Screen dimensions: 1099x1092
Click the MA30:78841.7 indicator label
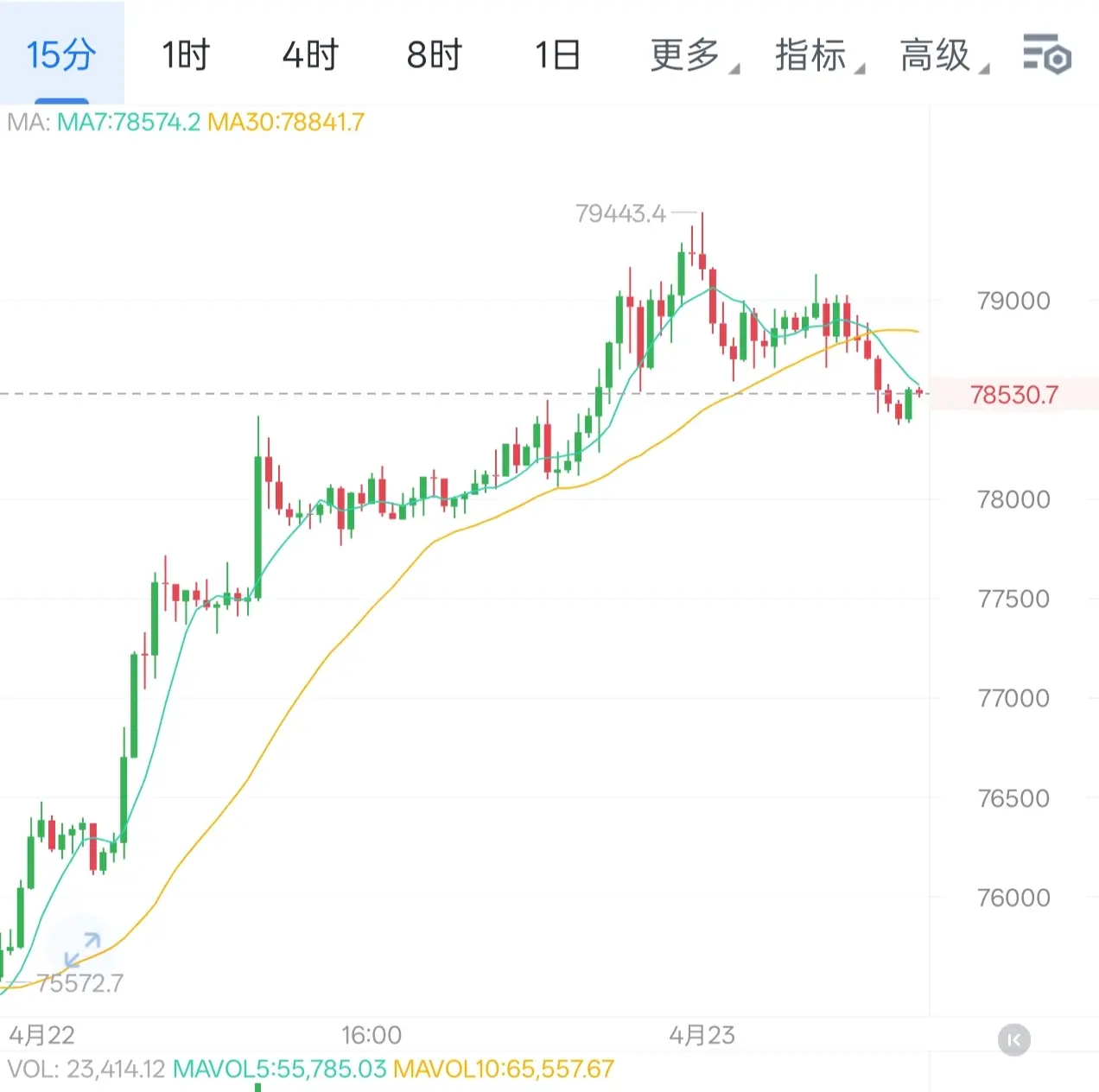(x=286, y=122)
